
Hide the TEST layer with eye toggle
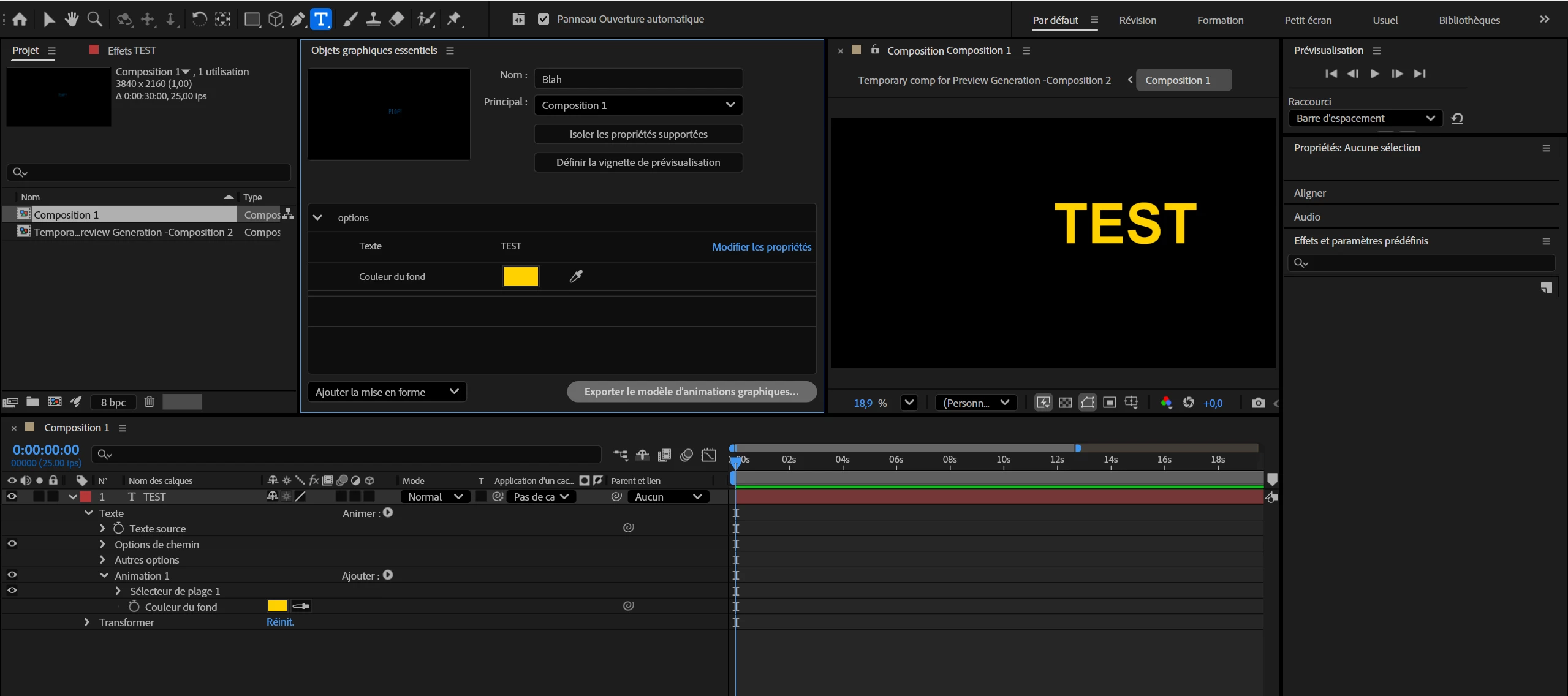pos(12,497)
